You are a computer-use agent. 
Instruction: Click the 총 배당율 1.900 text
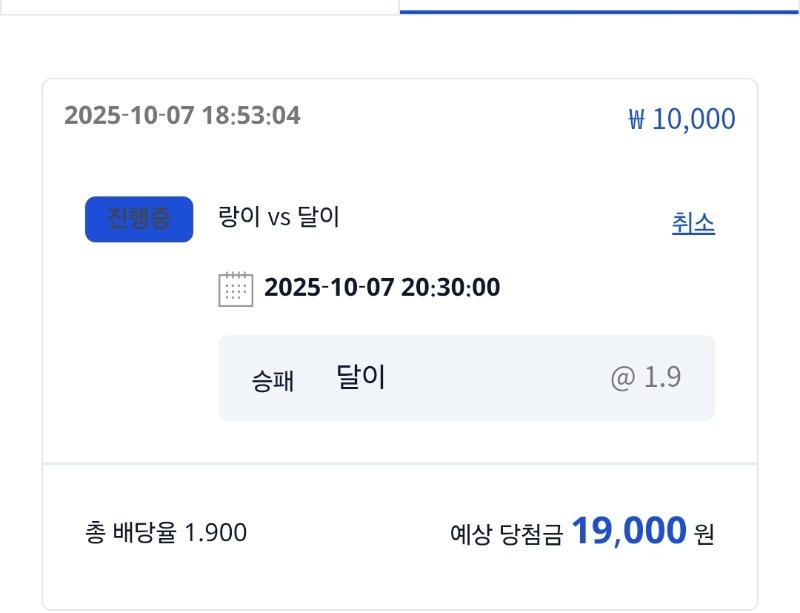point(167,533)
